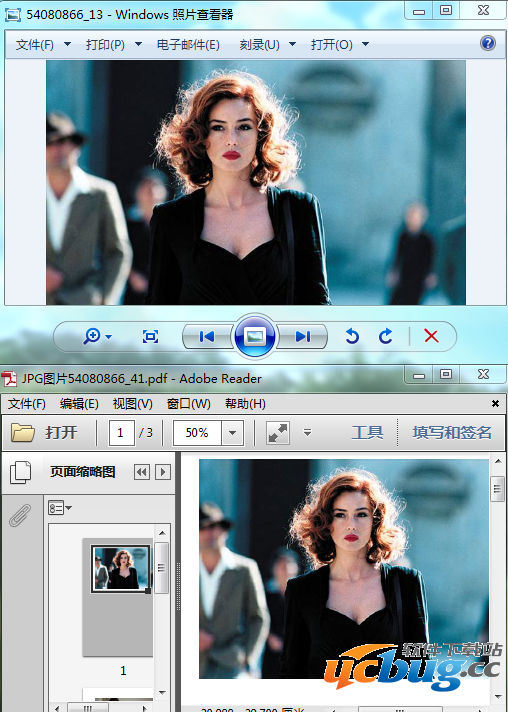508x712 pixels.
Task: Rotate the photo clockwise
Action: tap(385, 336)
